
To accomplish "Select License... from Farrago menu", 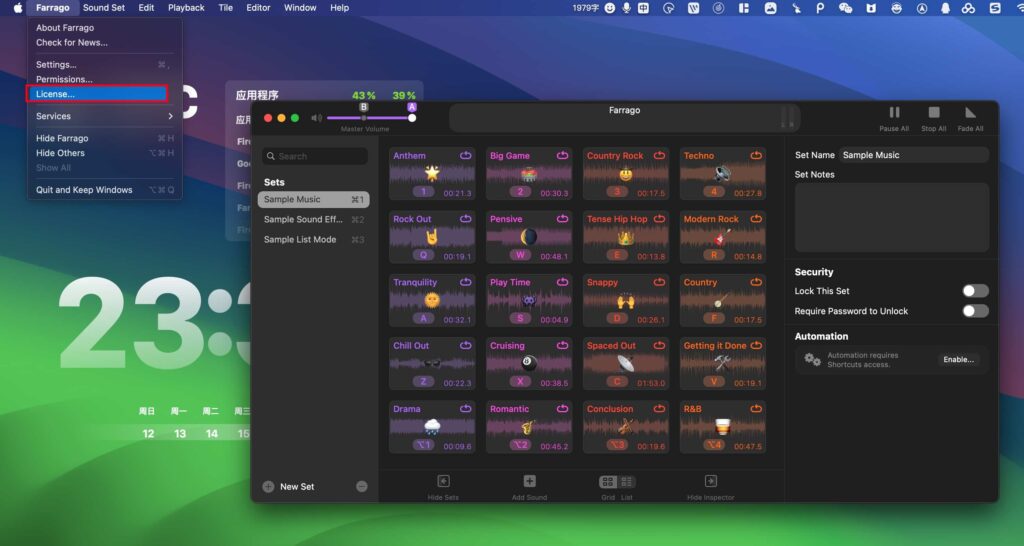I will (97, 94).
